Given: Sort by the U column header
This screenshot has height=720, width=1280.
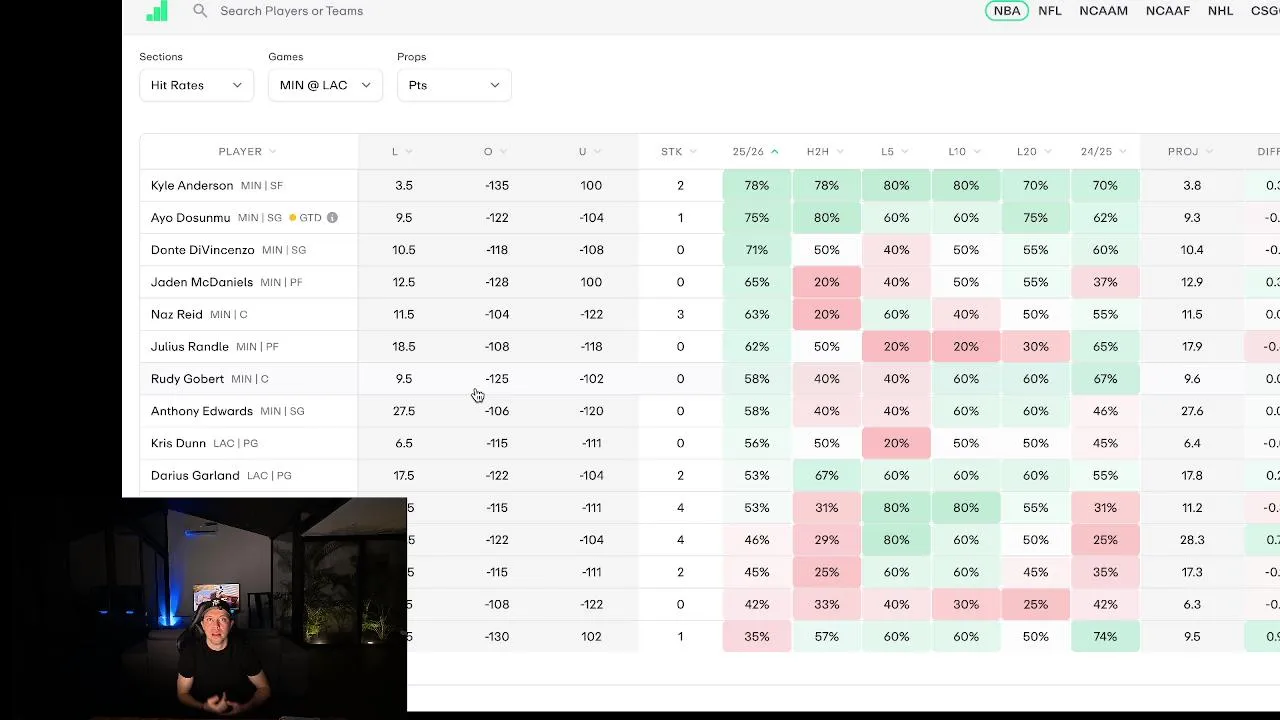Looking at the screenshot, I should 590,152.
